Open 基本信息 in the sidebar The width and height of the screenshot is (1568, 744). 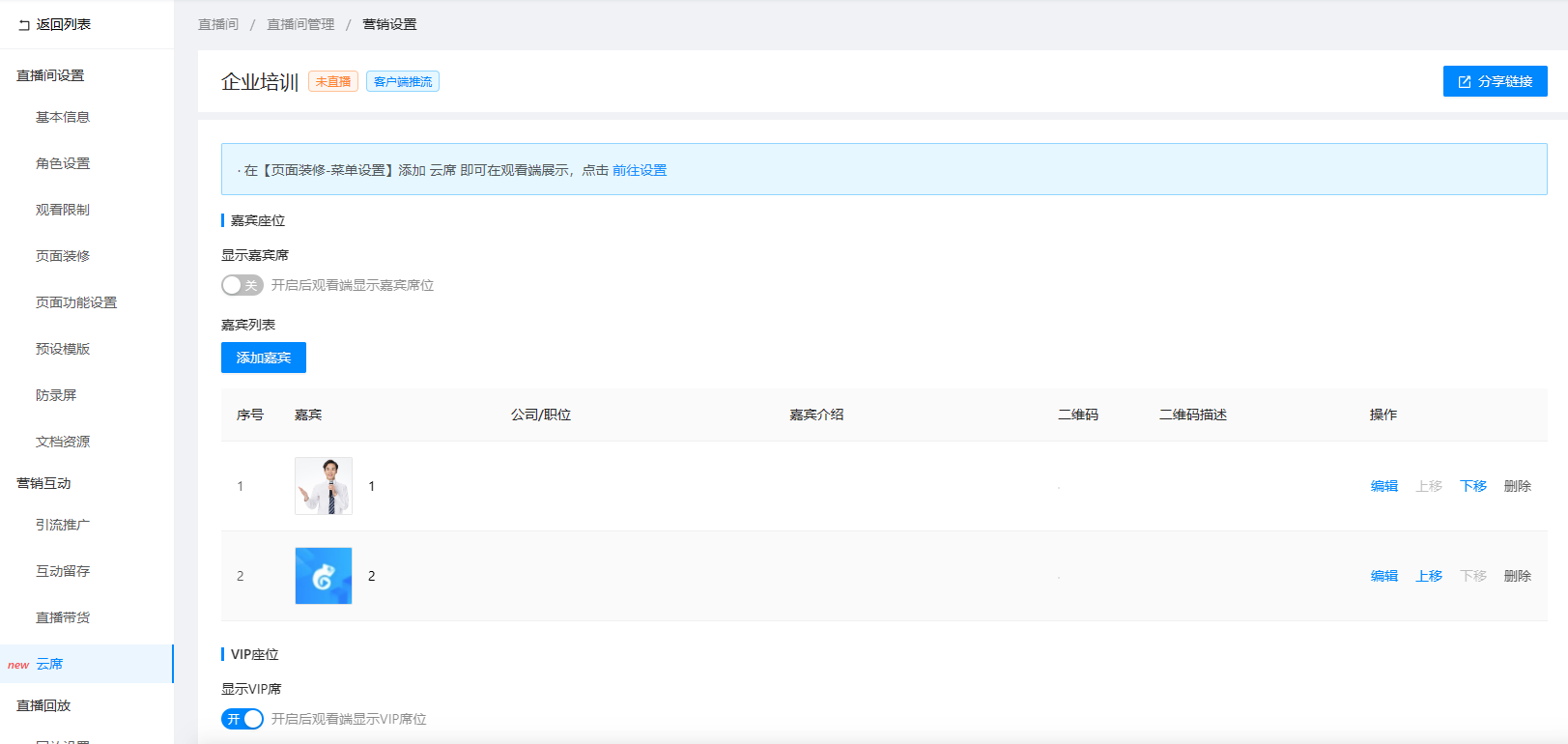point(63,117)
